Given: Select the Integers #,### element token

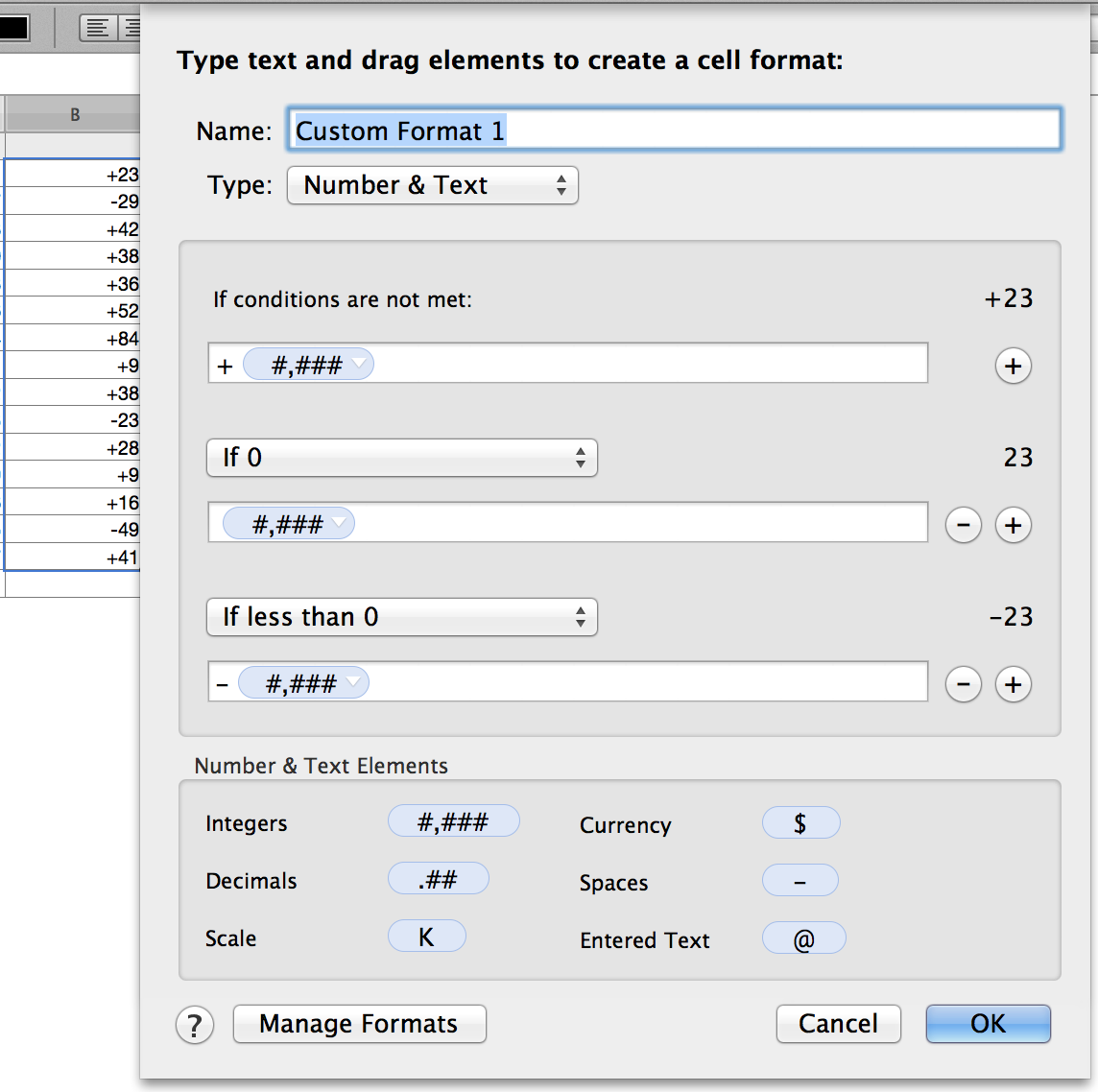Looking at the screenshot, I should [453, 822].
